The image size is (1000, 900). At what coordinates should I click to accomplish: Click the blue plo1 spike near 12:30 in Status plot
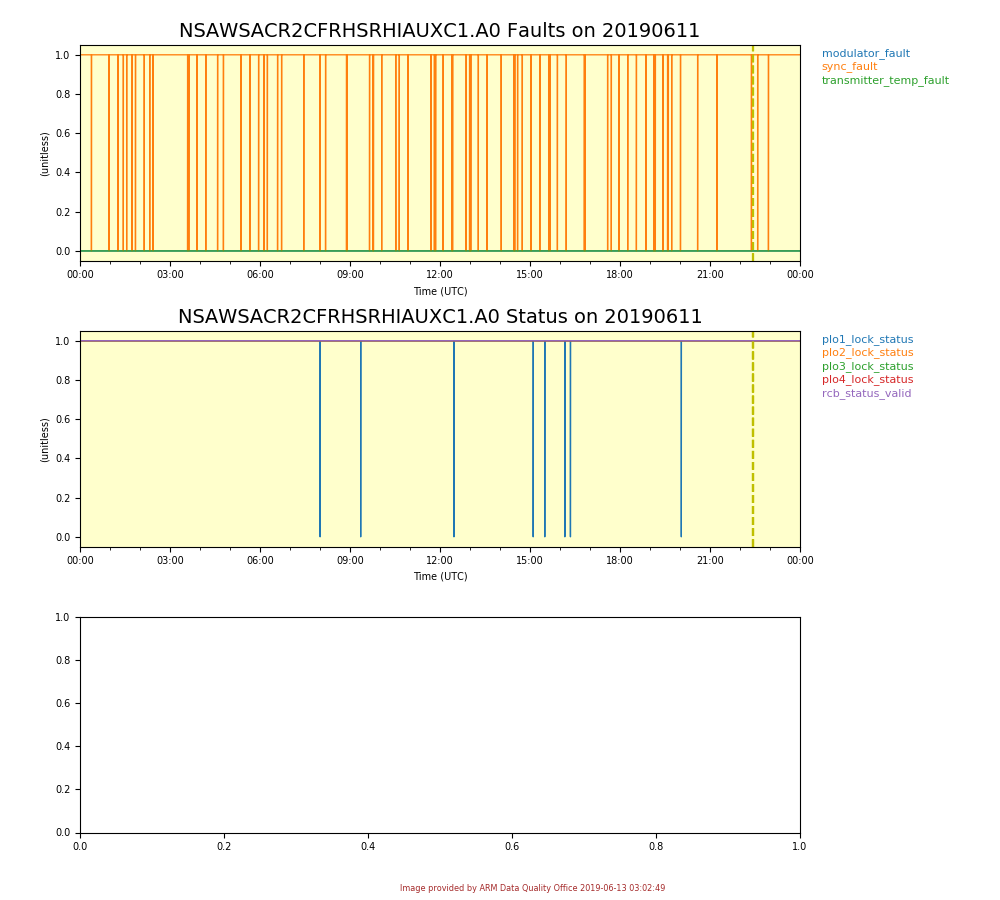click(x=454, y=439)
